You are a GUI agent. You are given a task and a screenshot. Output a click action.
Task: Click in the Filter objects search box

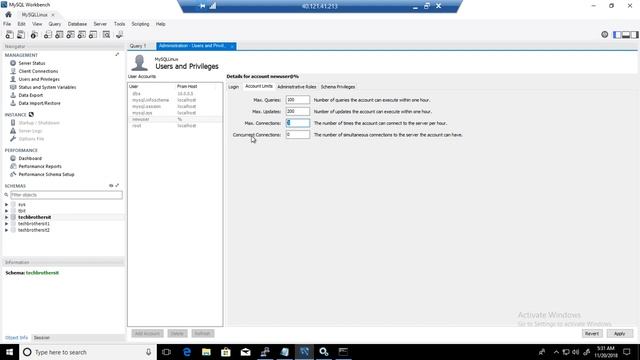(66, 195)
